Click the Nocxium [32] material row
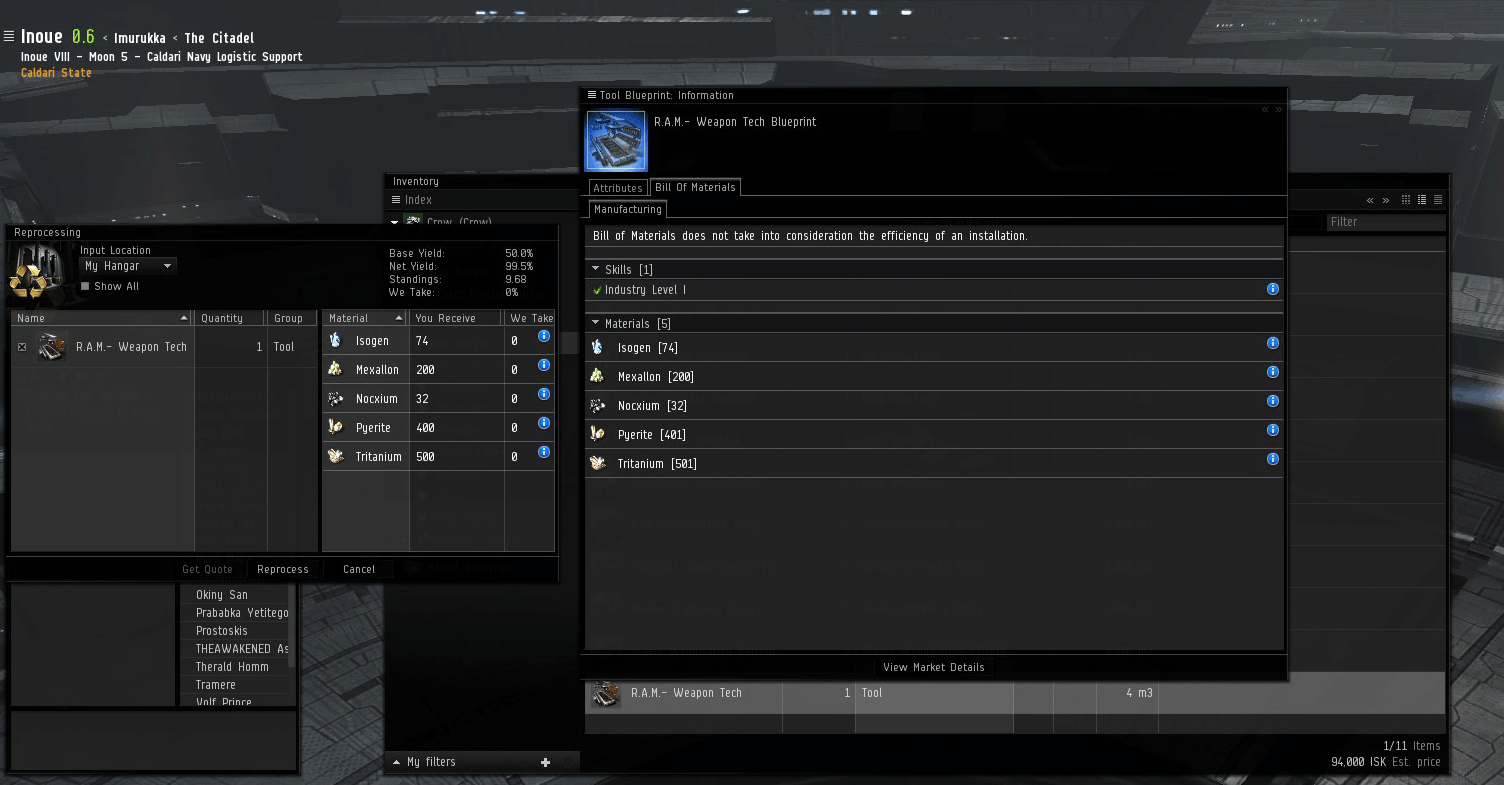The image size is (1504, 785). (934, 406)
